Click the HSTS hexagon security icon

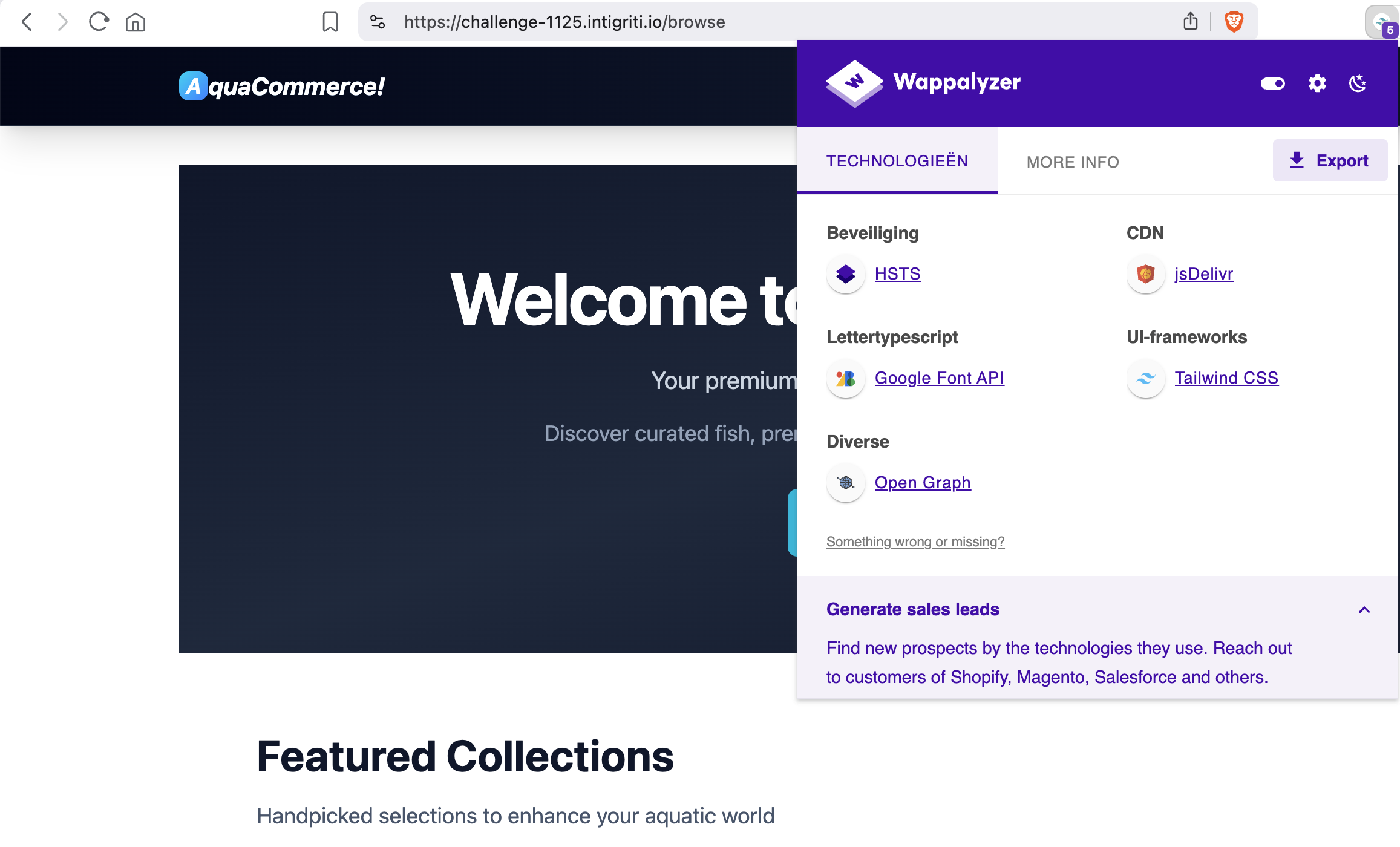[x=845, y=274]
